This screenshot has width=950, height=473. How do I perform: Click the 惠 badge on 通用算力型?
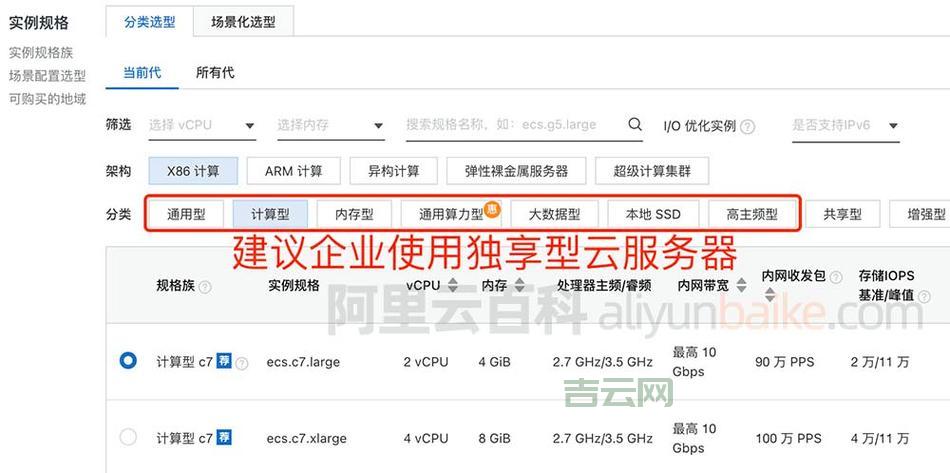pyautogui.click(x=493, y=209)
